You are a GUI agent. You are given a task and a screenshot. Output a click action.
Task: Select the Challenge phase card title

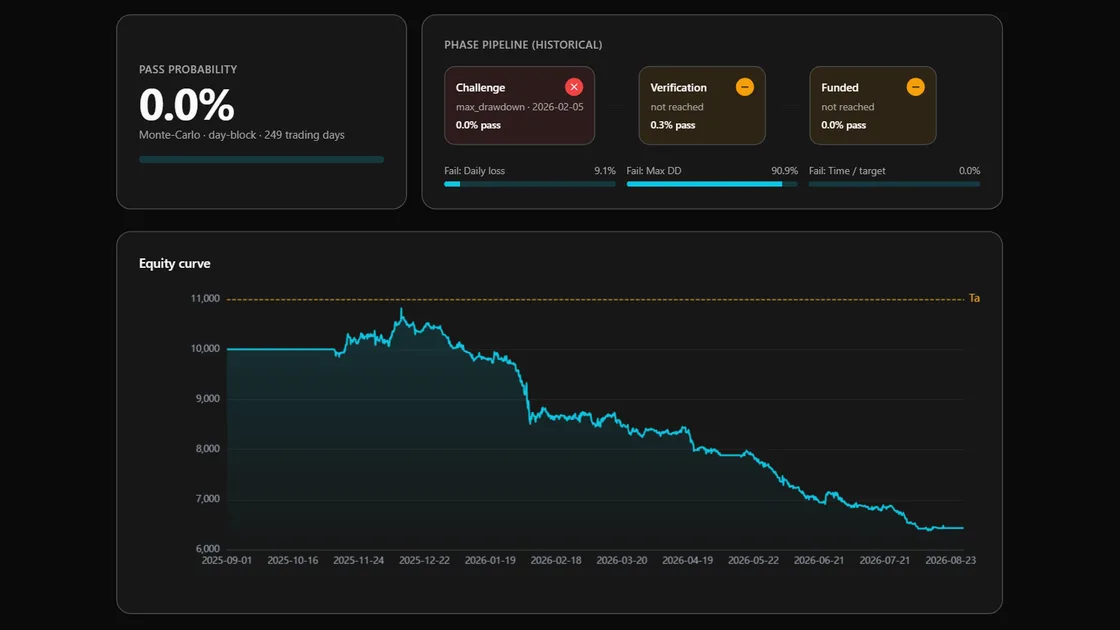[480, 87]
